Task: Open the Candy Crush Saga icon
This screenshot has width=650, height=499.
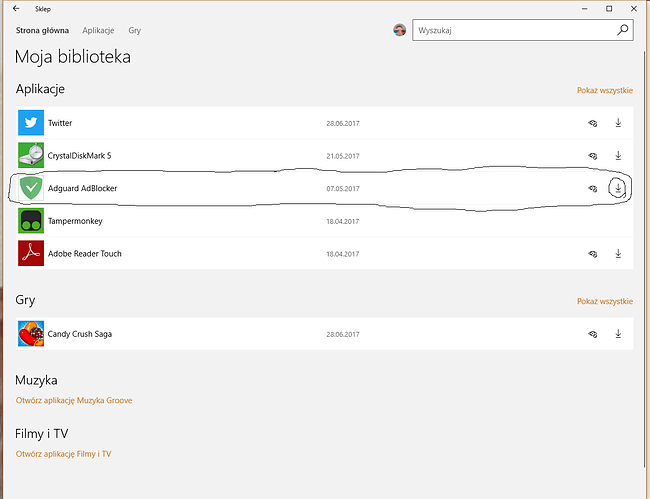Action: (31, 333)
